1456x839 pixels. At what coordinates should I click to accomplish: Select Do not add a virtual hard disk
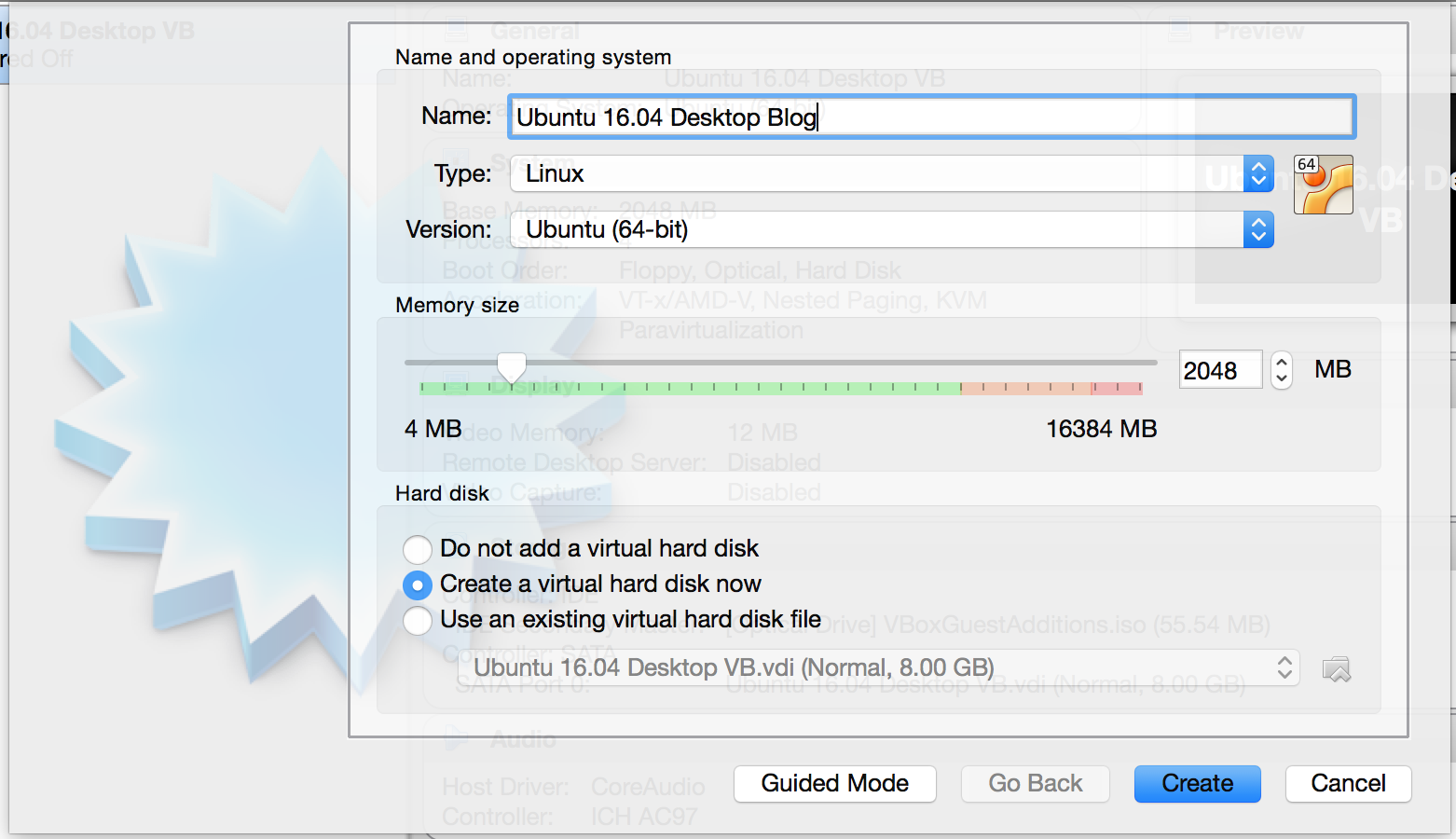click(418, 549)
